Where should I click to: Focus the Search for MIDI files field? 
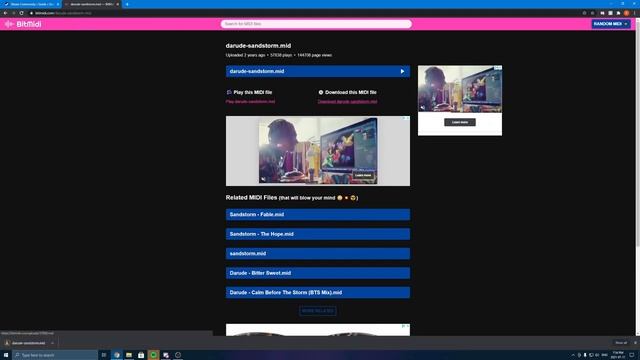(316, 24)
